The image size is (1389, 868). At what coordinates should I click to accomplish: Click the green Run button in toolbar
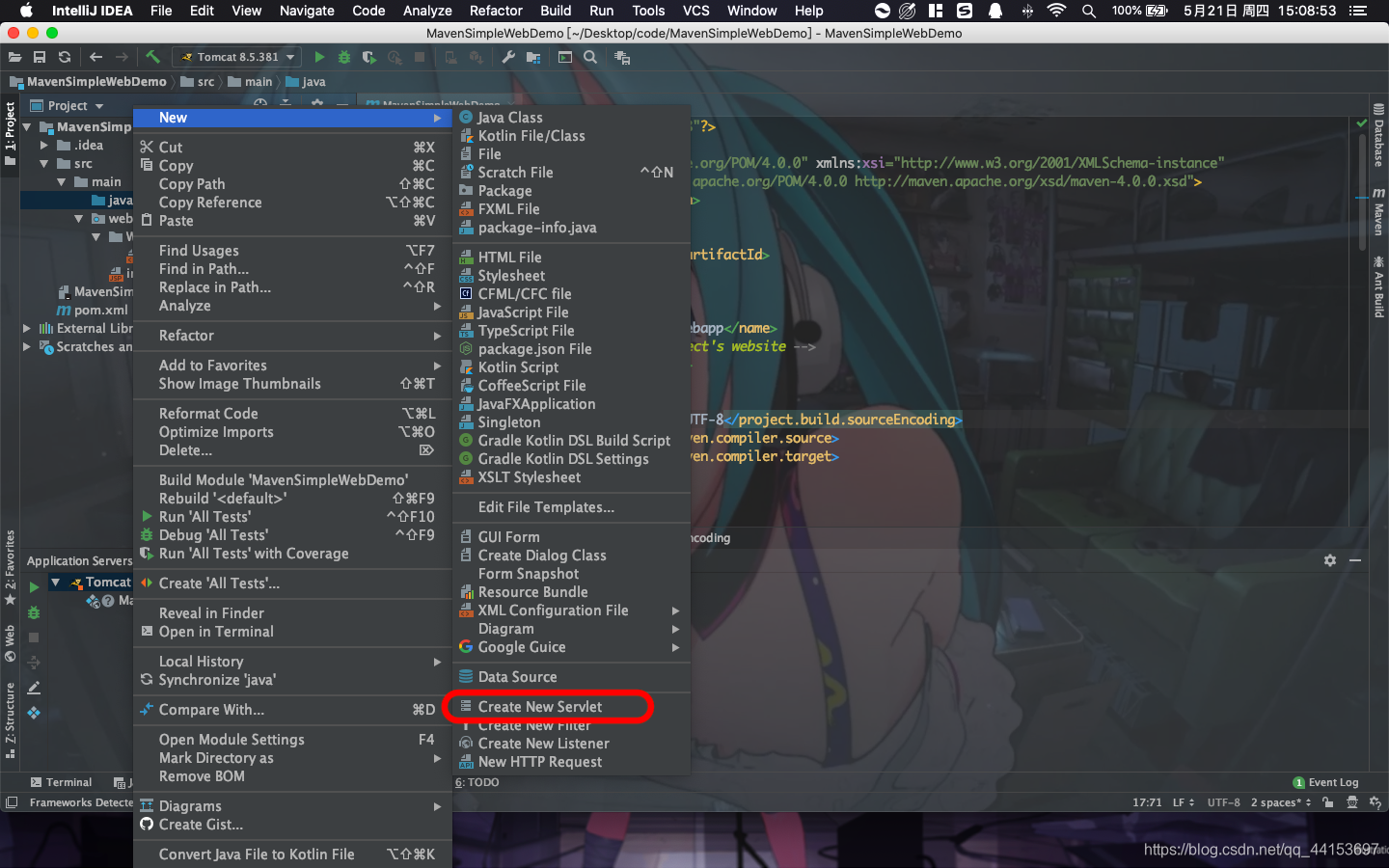319,57
